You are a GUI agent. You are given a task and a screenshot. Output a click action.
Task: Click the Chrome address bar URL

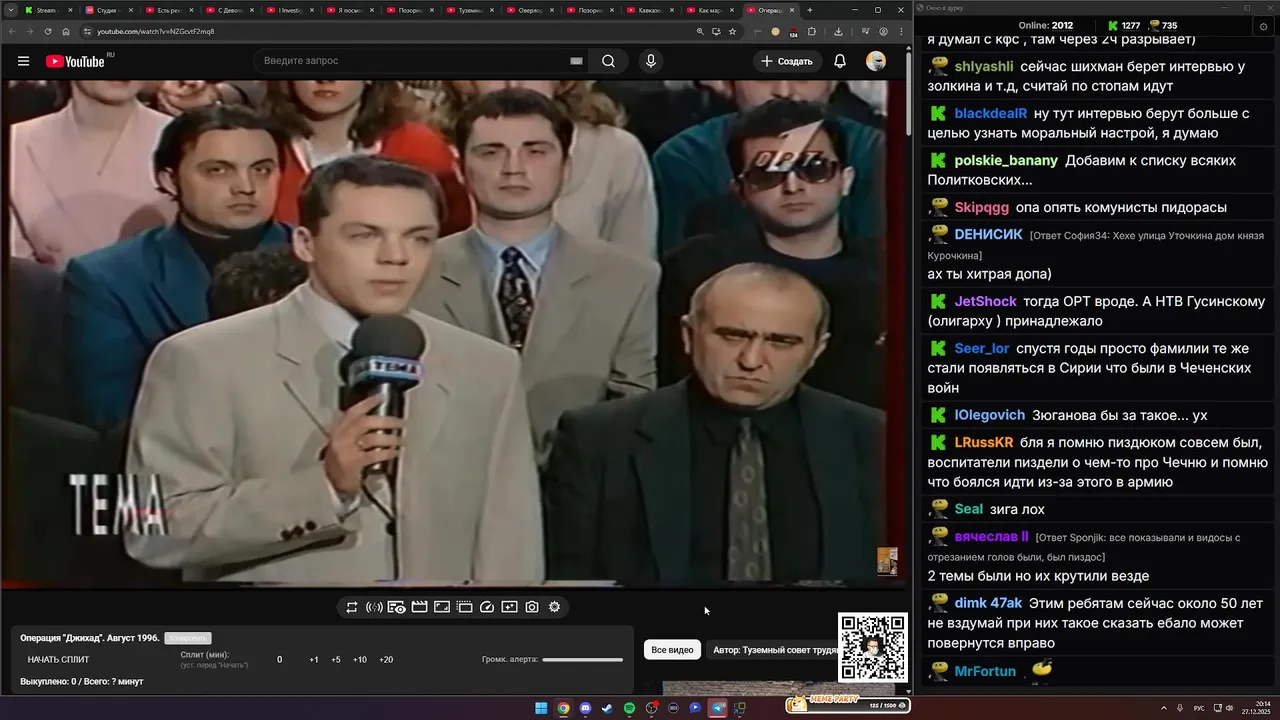[155, 31]
